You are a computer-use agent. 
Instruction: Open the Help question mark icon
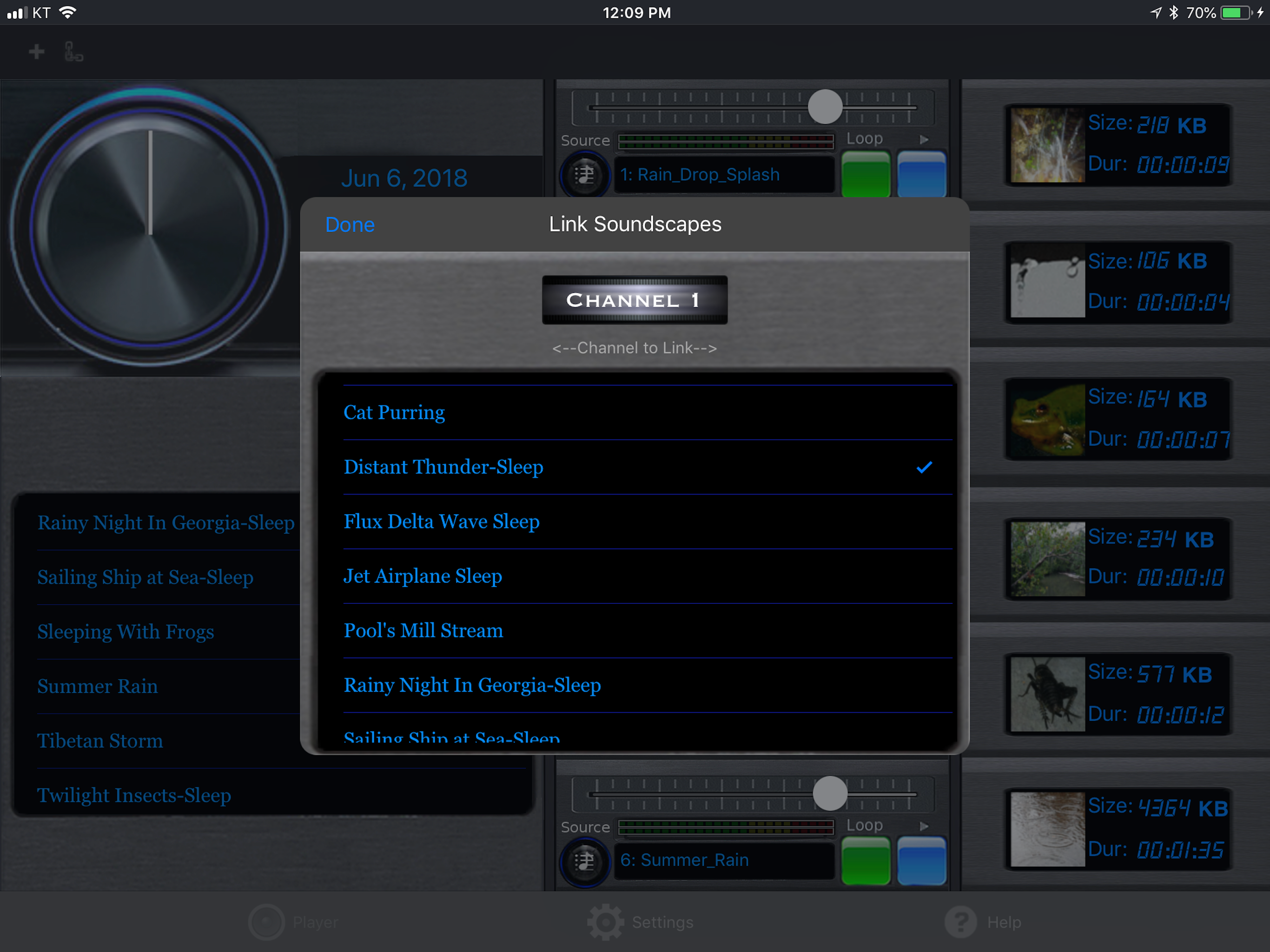click(960, 922)
